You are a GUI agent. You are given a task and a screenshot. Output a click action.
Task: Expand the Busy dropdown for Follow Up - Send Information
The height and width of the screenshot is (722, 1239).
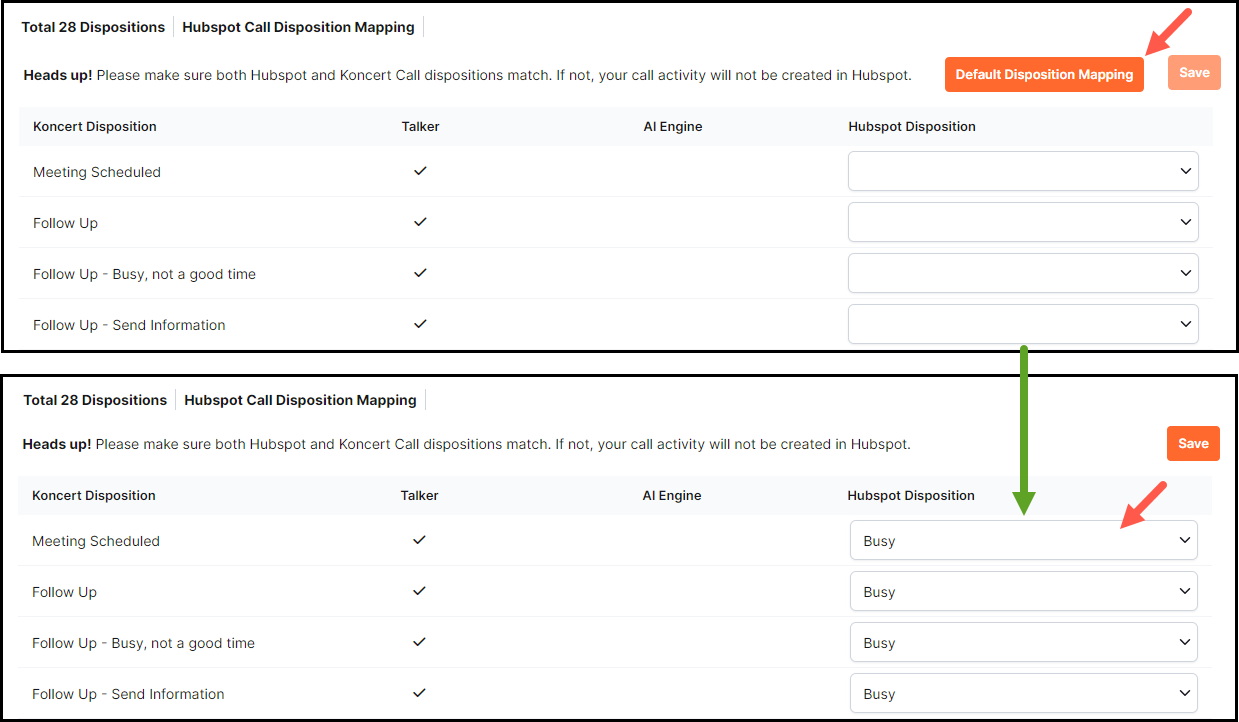point(1024,693)
